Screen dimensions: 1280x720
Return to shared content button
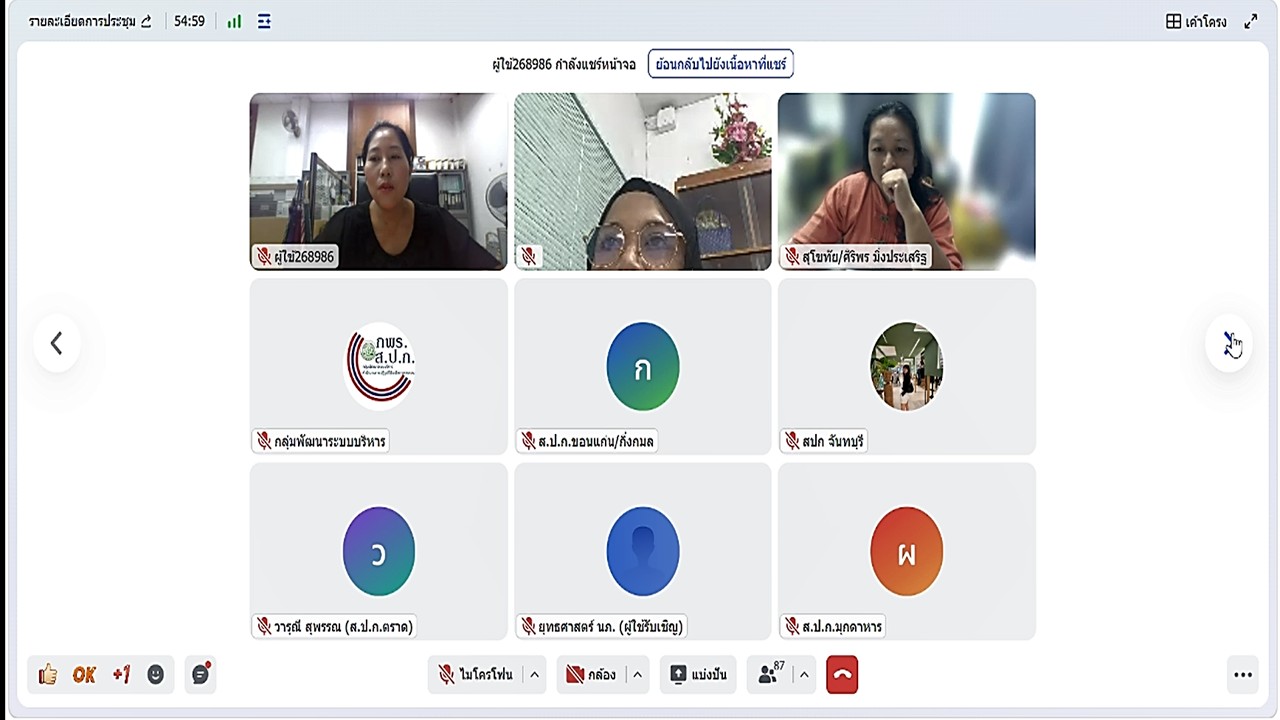point(721,64)
